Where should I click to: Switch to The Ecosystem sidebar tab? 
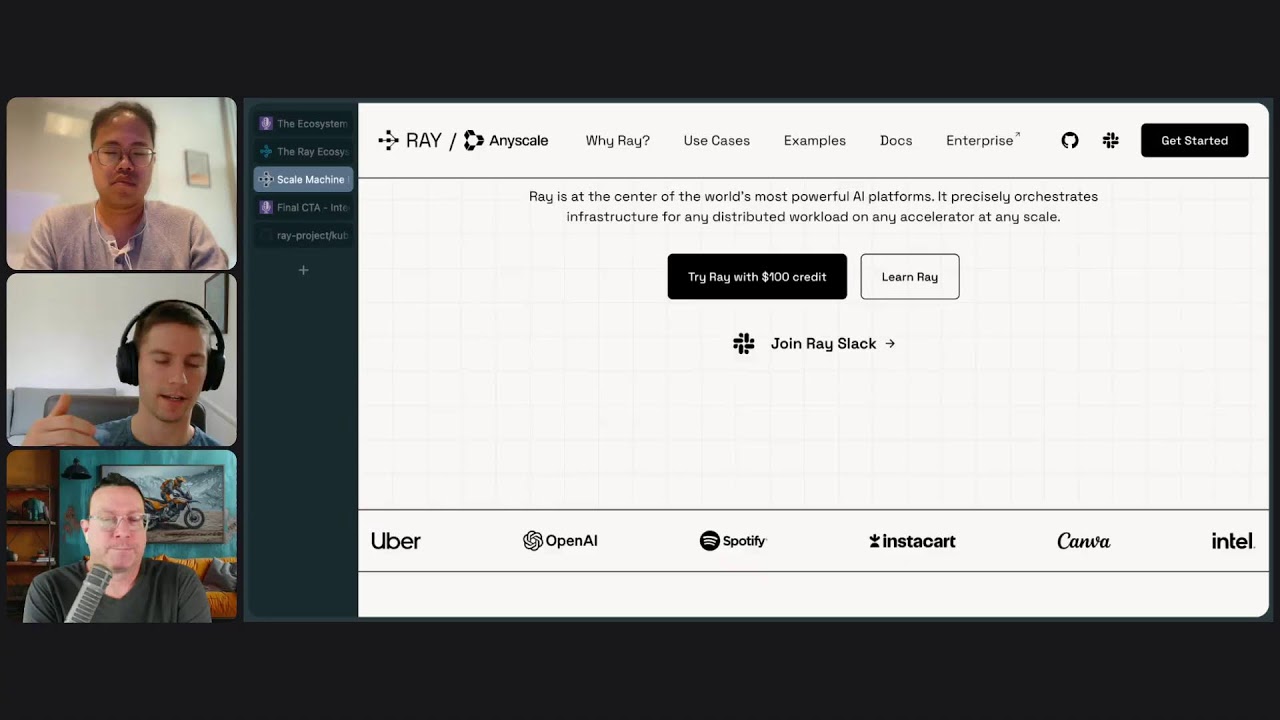[x=303, y=124]
